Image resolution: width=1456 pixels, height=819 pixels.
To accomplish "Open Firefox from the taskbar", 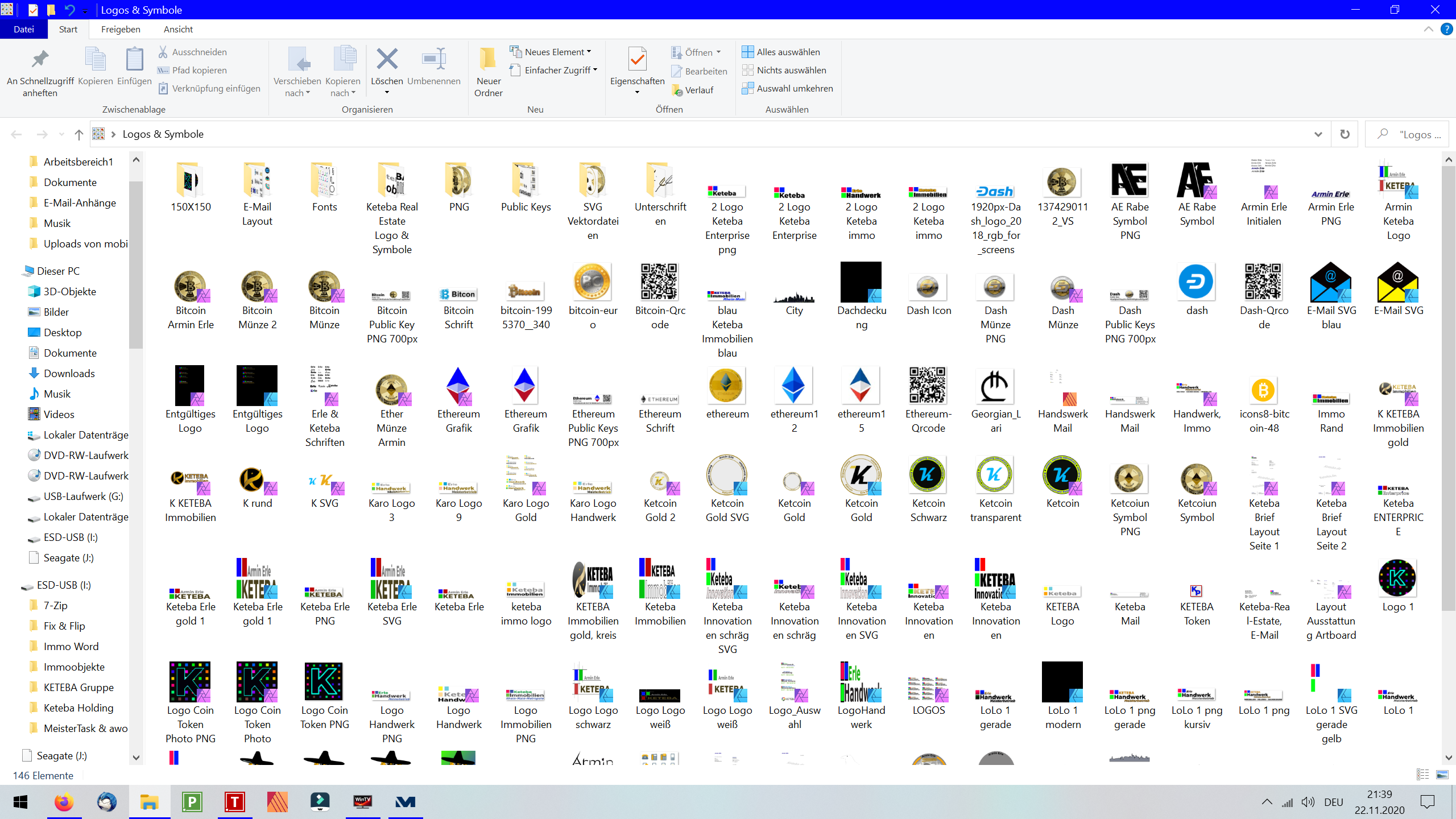I will click(x=64, y=802).
